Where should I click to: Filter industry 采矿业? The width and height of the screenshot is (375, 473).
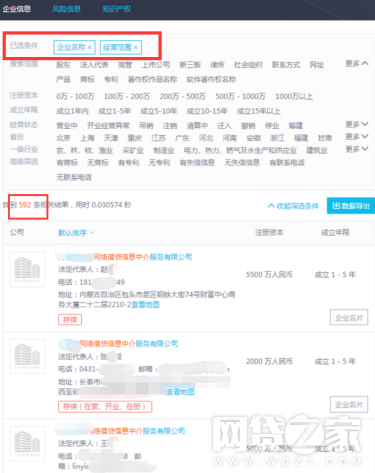pos(133,150)
